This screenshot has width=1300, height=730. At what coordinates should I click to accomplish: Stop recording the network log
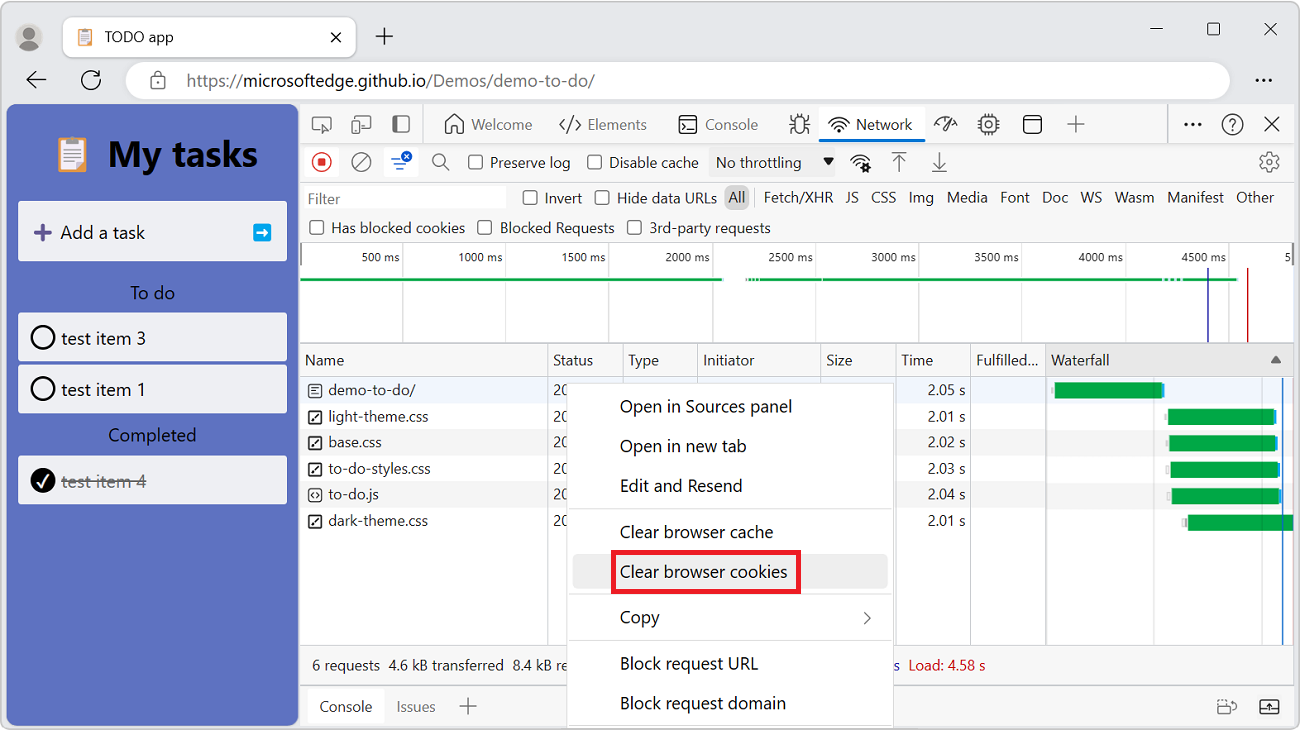tap(321, 161)
